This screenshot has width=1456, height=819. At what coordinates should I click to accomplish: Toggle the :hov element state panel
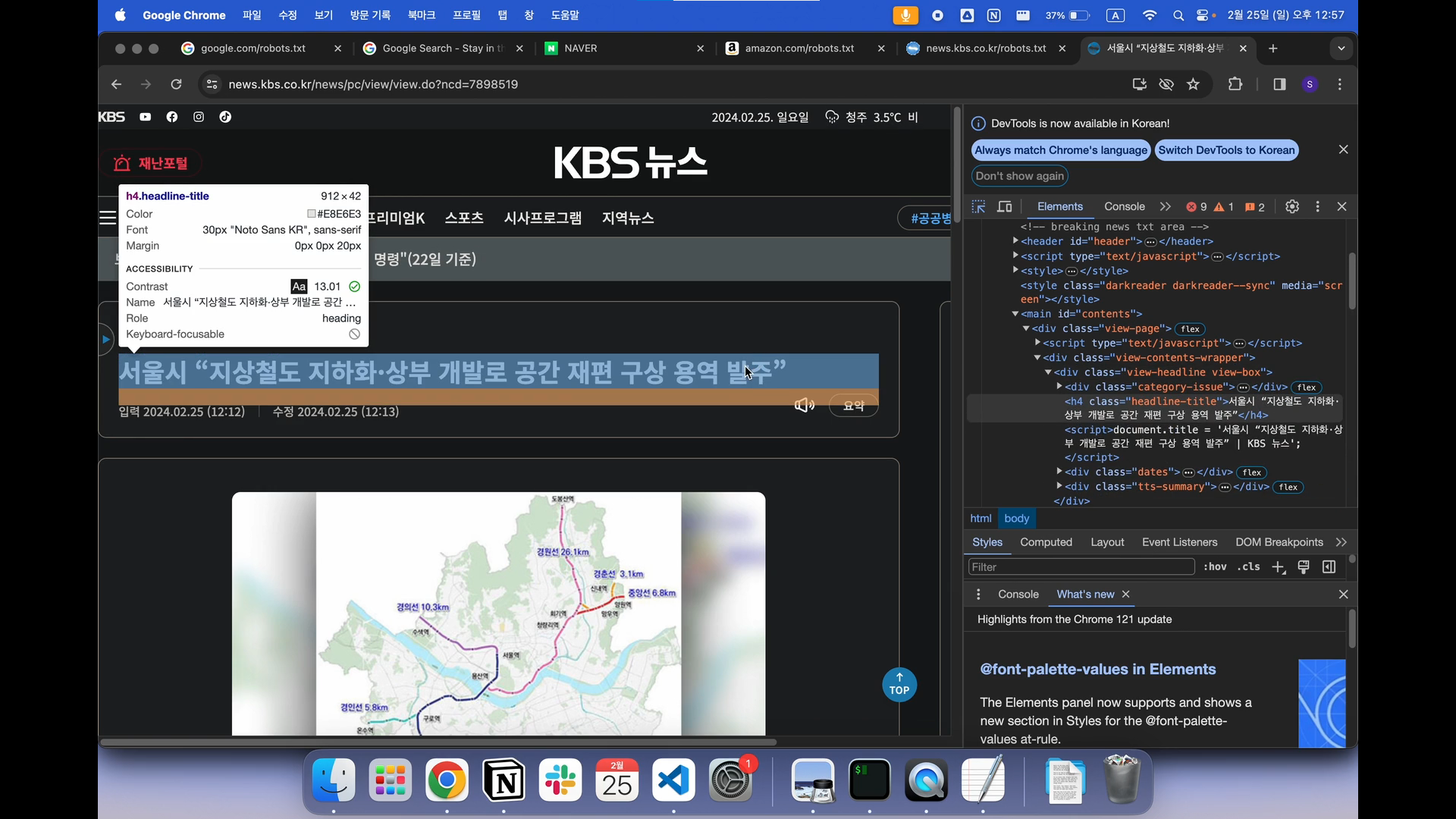(1215, 567)
